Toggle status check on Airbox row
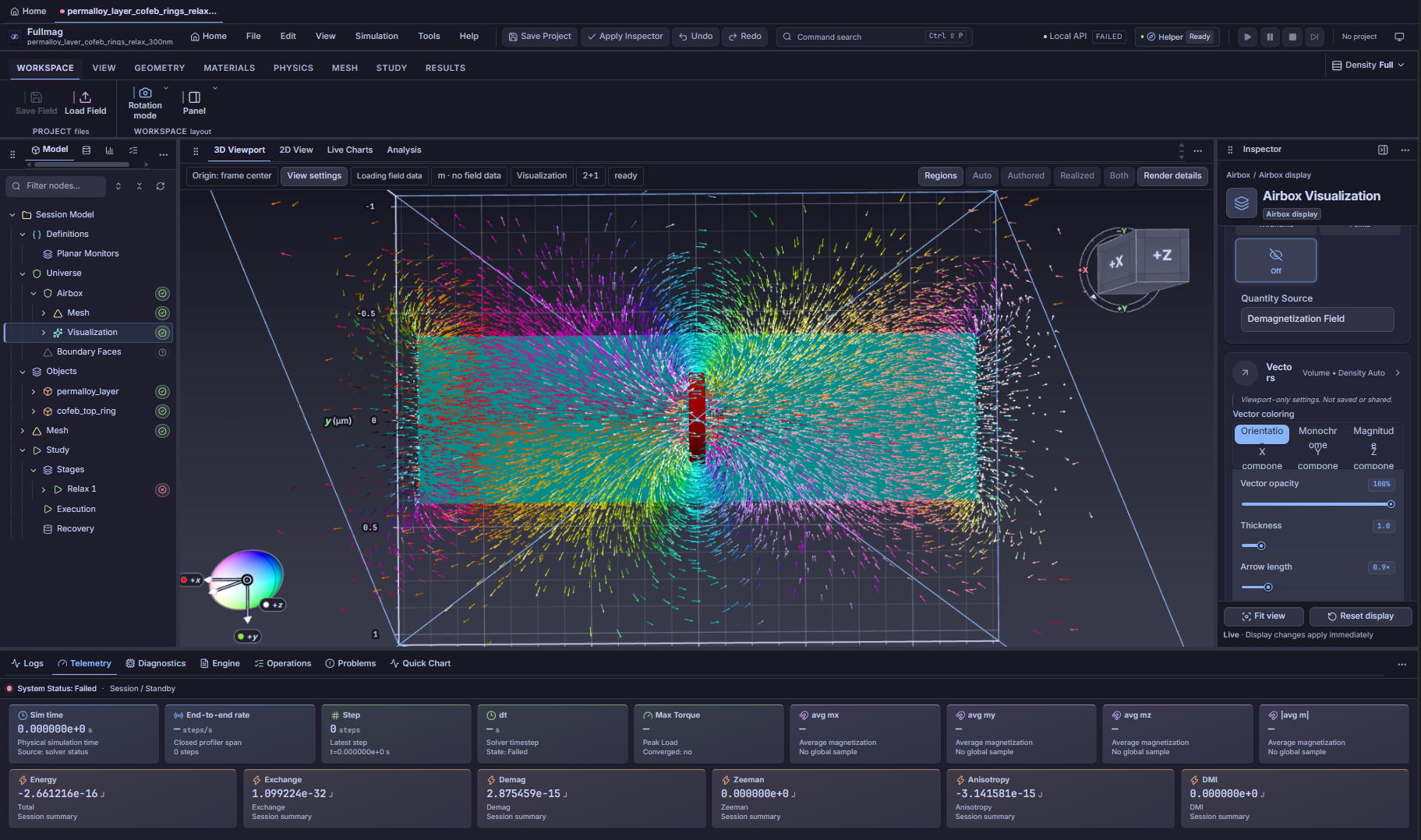The image size is (1421, 840). pos(162,294)
